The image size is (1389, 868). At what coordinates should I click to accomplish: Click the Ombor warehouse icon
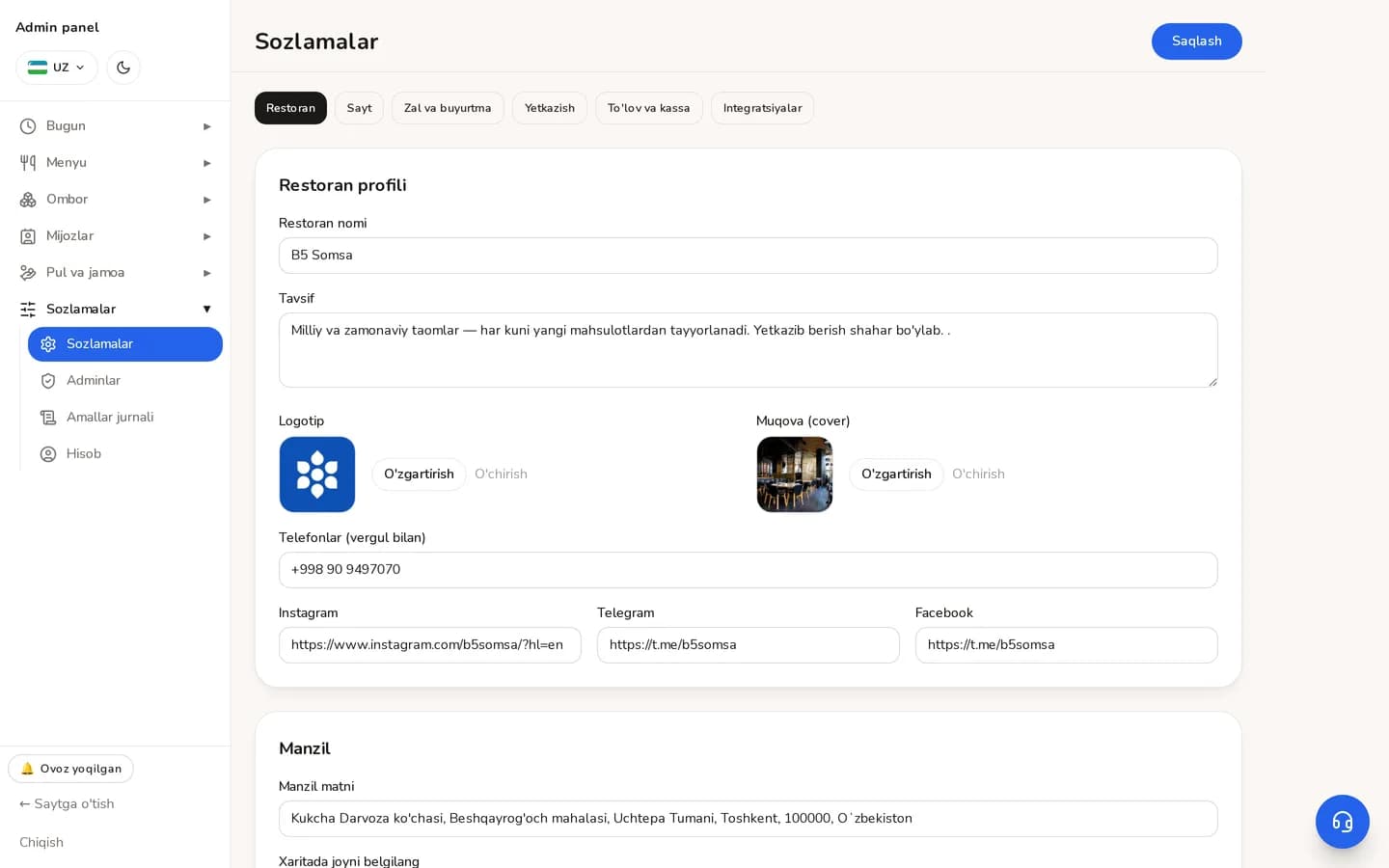(x=28, y=200)
